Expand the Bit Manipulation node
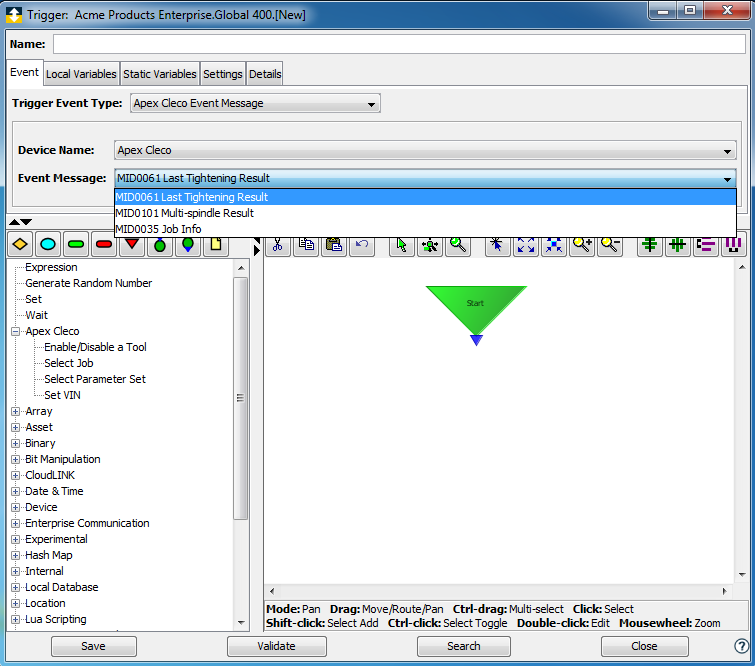The width and height of the screenshot is (755, 666). (15, 459)
